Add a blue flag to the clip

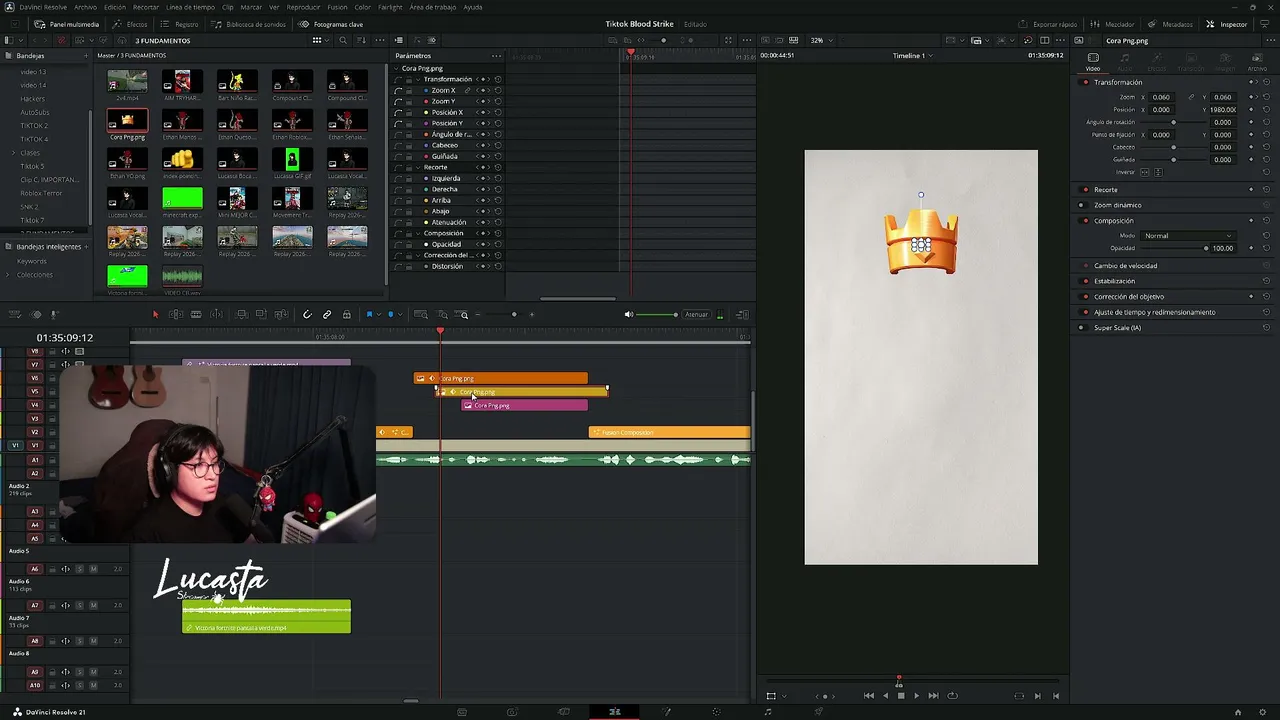pyautogui.click(x=369, y=315)
